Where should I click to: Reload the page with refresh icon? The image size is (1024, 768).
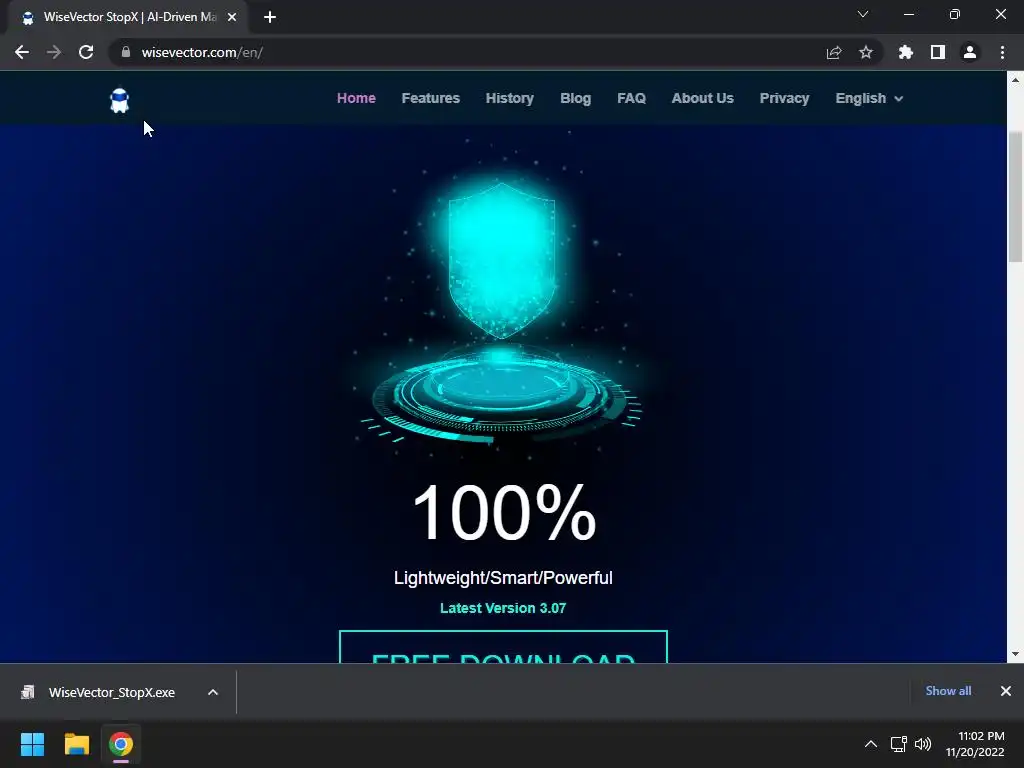click(x=86, y=52)
